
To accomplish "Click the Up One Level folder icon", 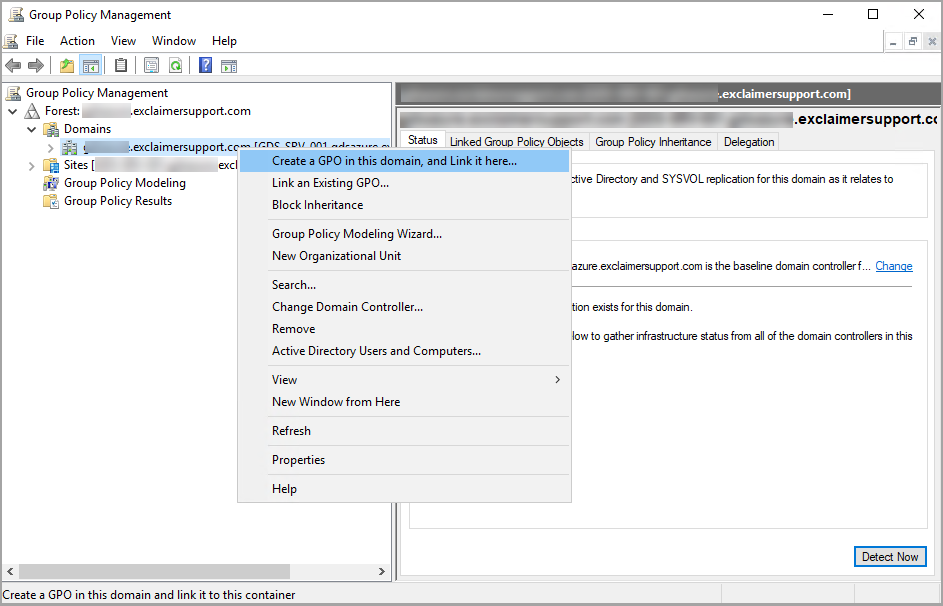I will pyautogui.click(x=66, y=66).
